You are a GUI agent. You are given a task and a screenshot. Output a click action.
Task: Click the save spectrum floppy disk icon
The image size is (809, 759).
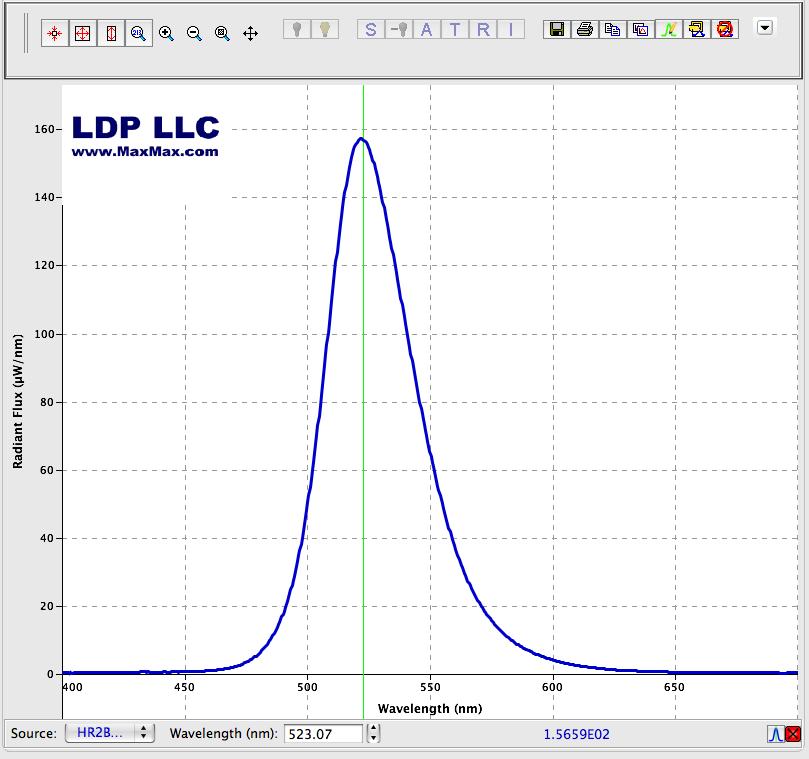(x=557, y=29)
